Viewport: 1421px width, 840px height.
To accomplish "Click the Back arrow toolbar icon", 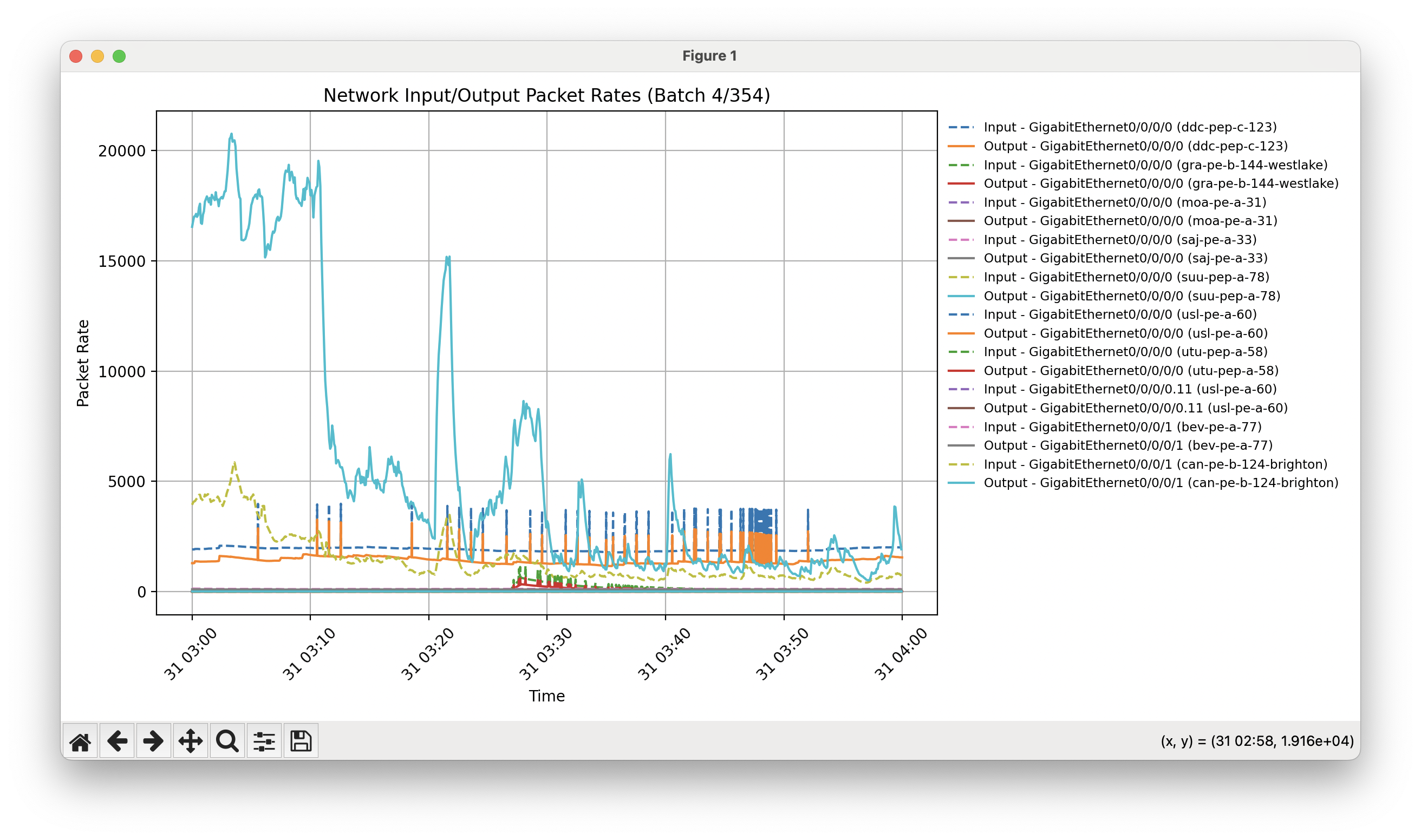I will pos(116,741).
